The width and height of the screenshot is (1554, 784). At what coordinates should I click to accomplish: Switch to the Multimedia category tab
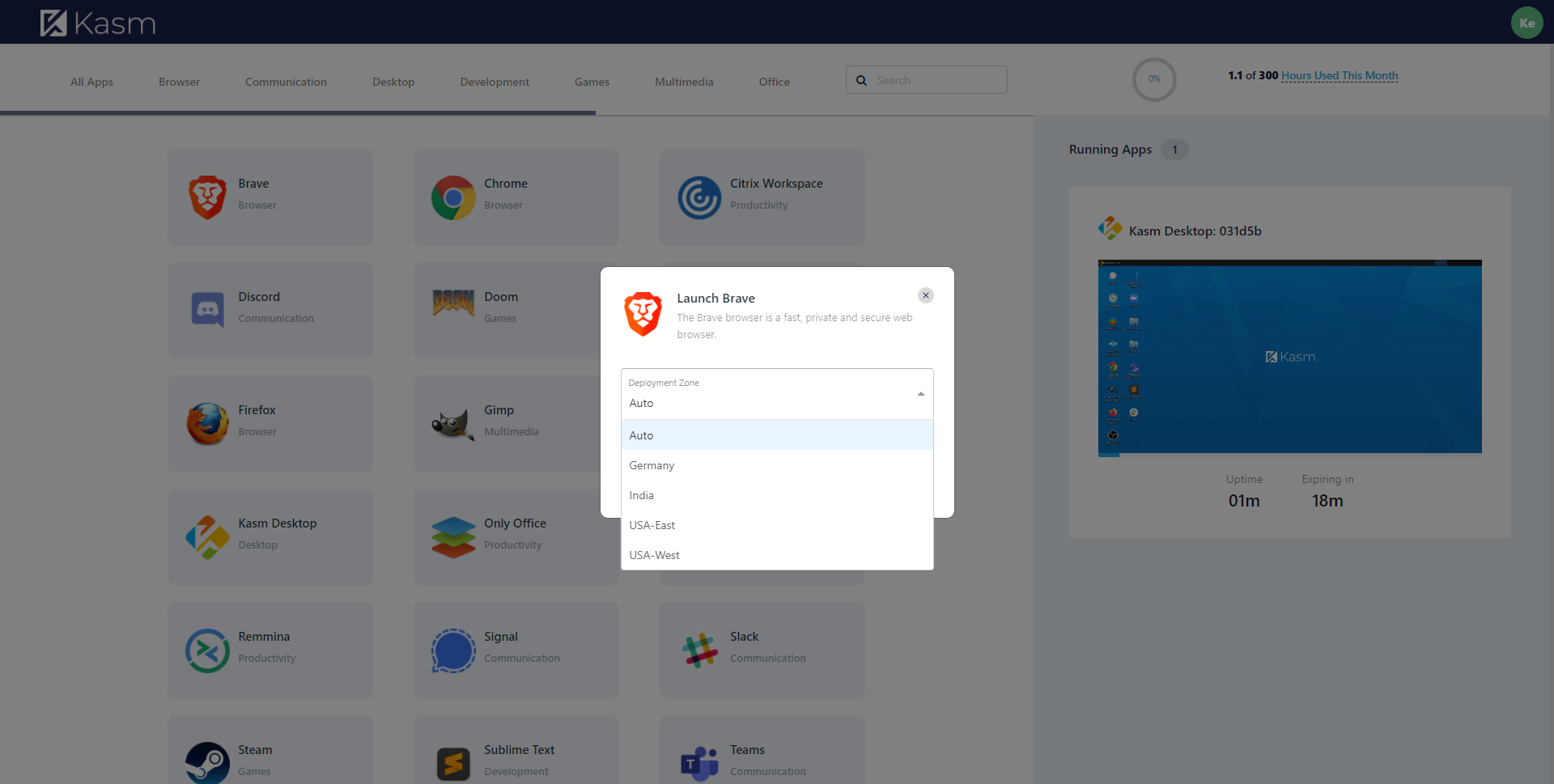[684, 82]
